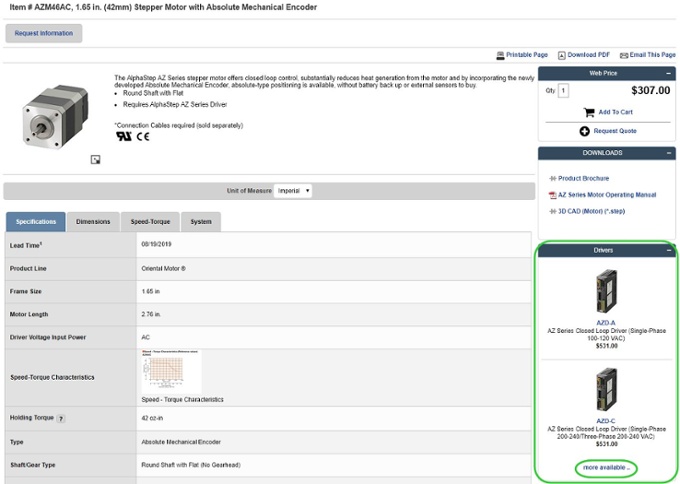Open the Unit of Measure dropdown
This screenshot has height=484, width=680.
tap(294, 190)
